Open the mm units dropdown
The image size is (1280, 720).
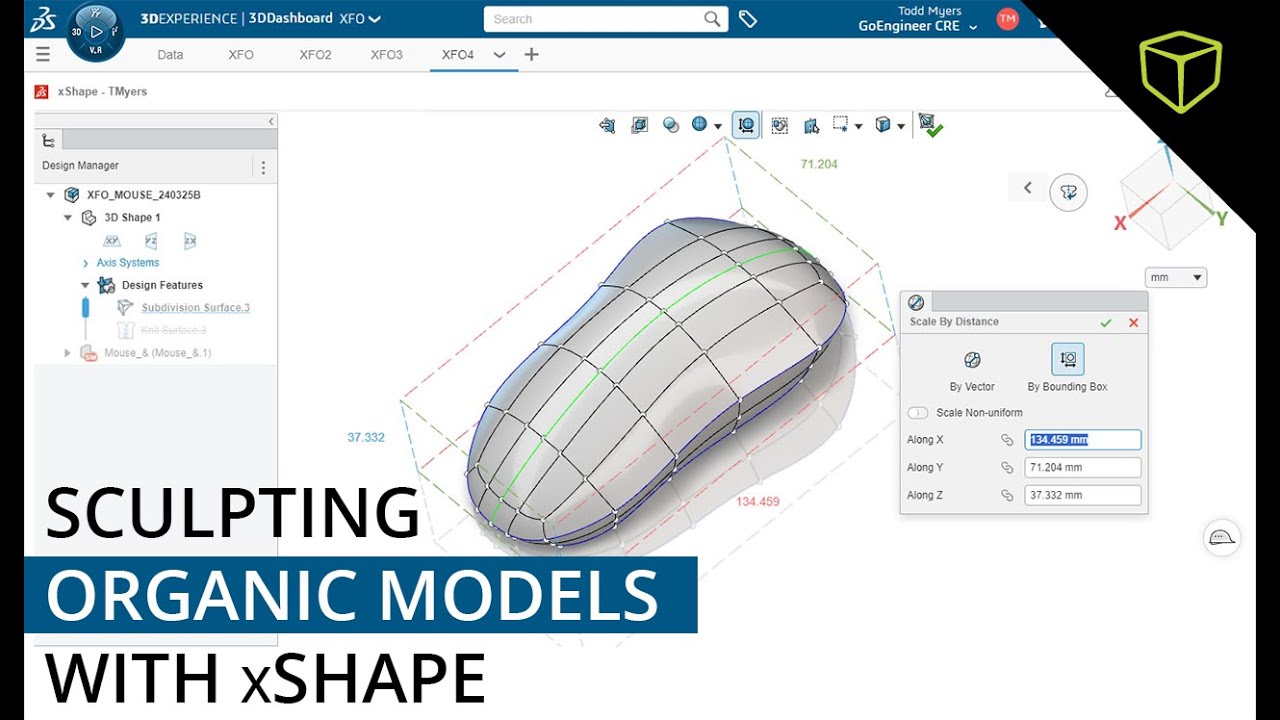(1175, 277)
